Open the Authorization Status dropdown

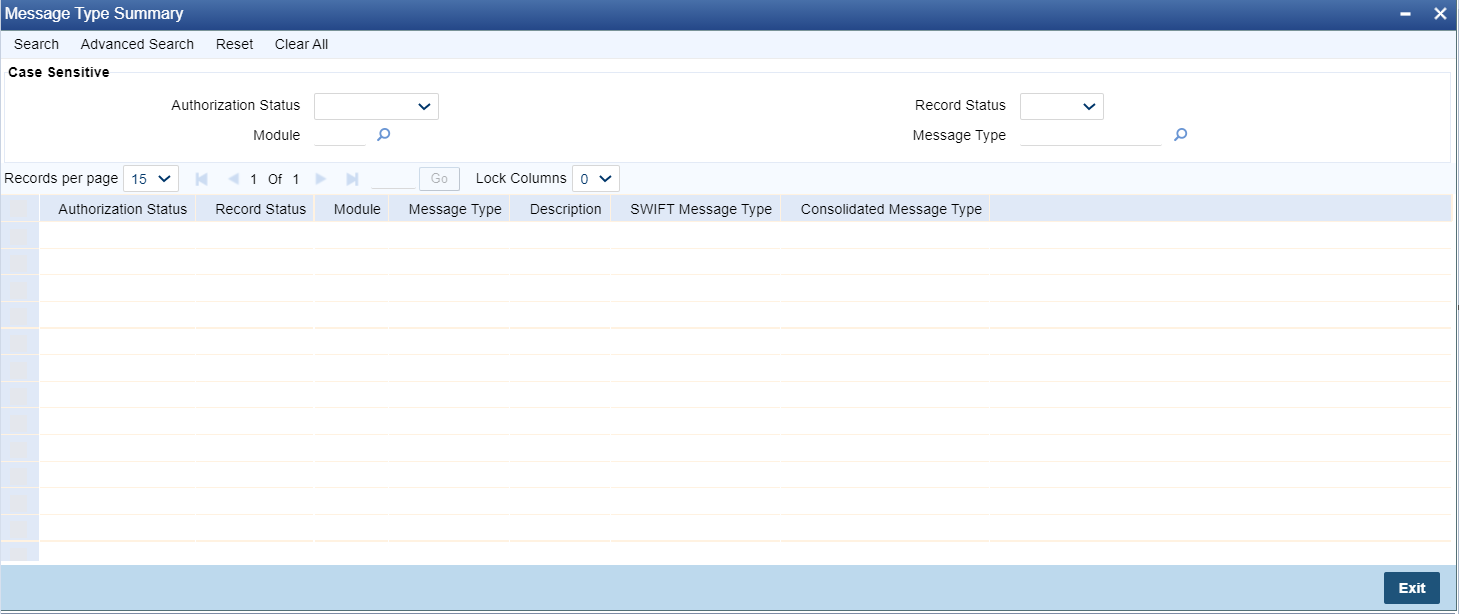pyautogui.click(x=376, y=106)
